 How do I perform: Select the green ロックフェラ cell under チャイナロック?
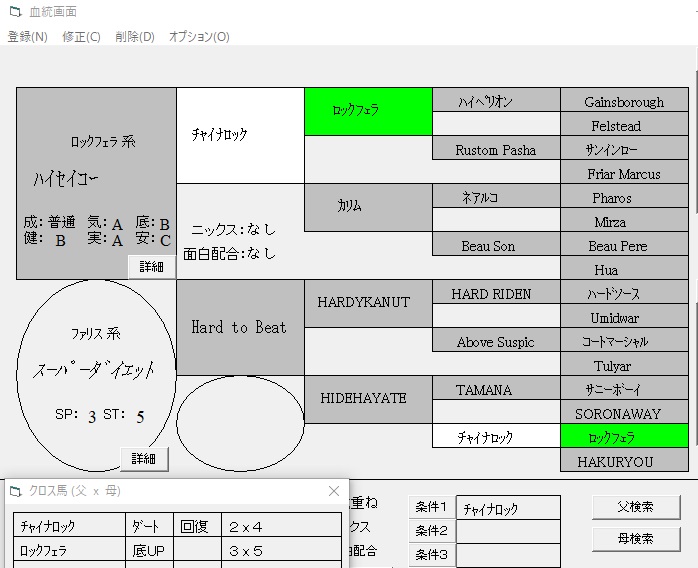pyautogui.click(x=368, y=111)
